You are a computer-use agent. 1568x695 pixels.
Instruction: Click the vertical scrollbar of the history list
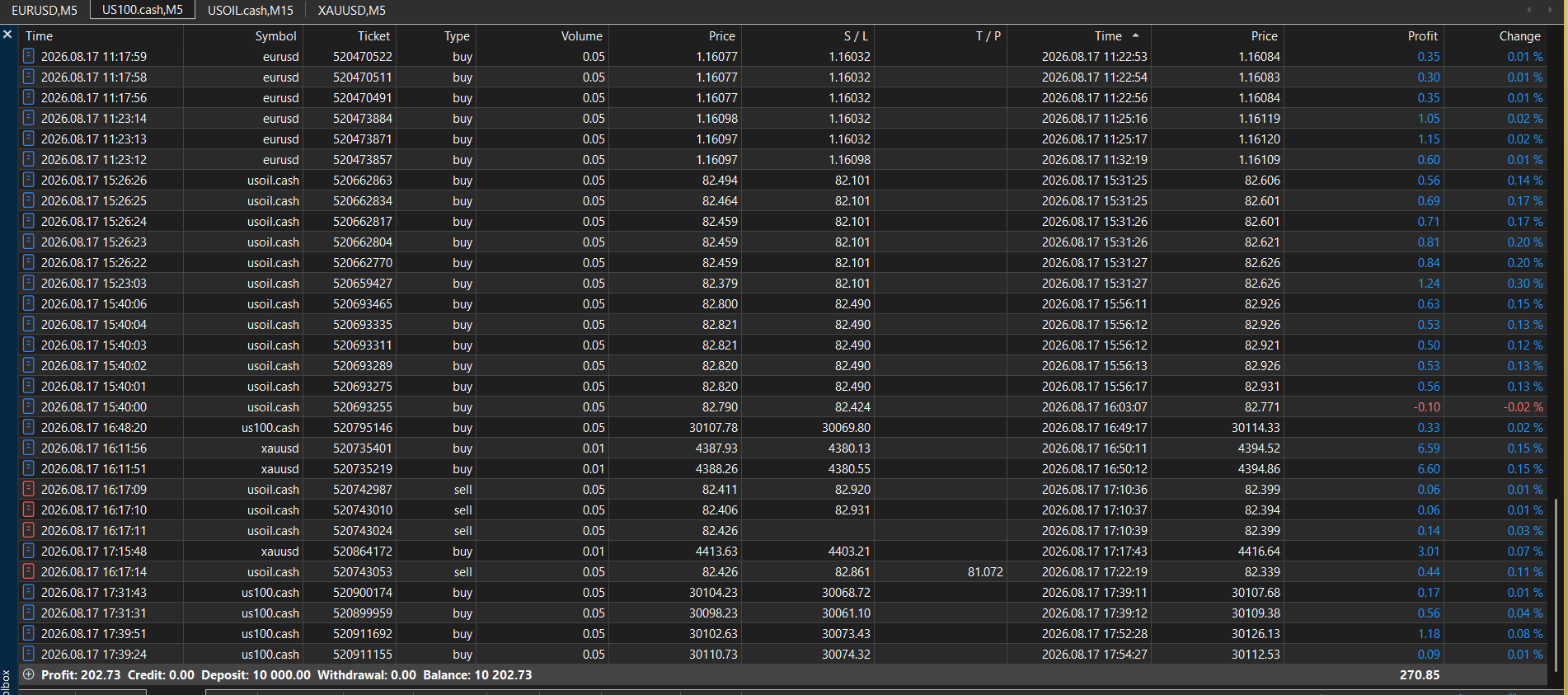click(1555, 585)
